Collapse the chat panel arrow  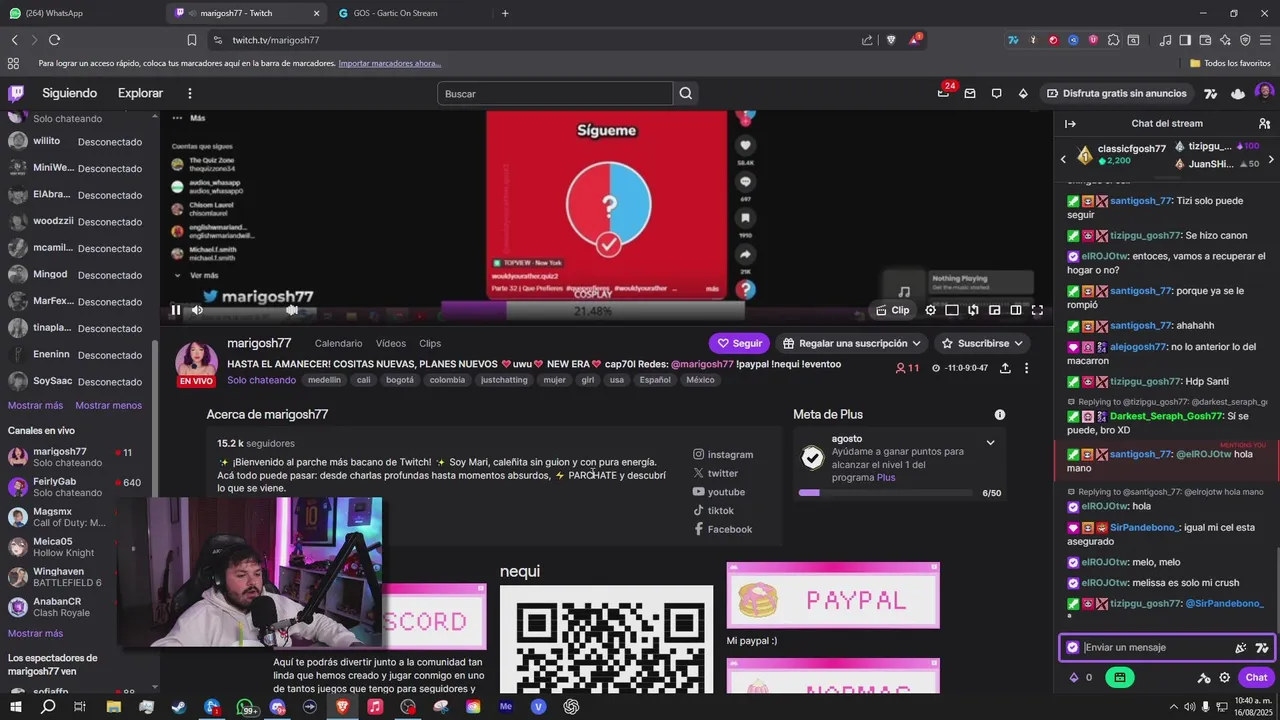coord(1070,124)
